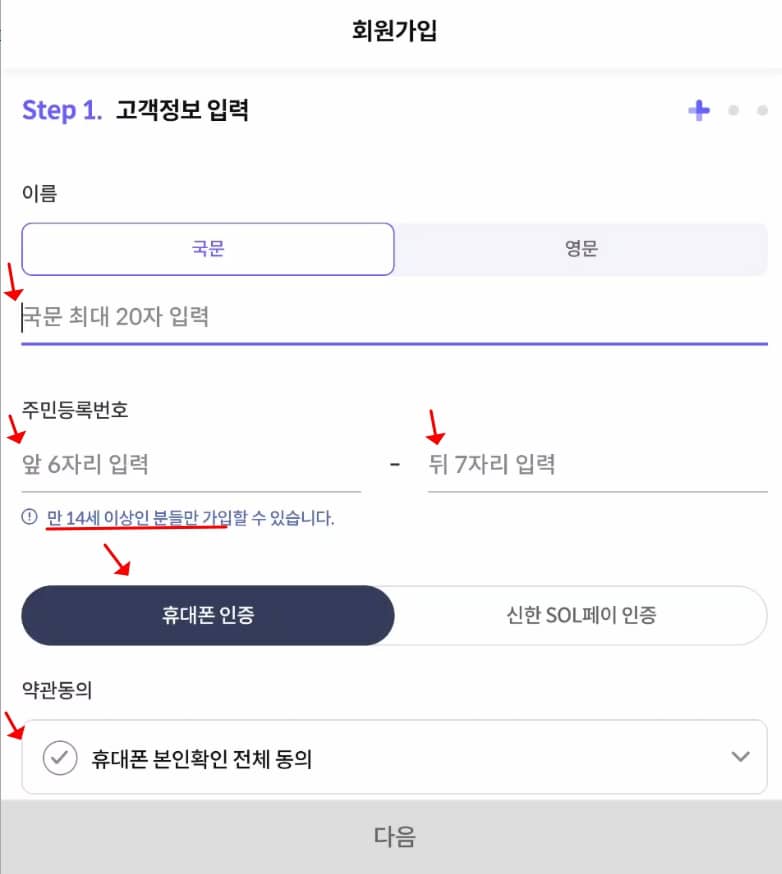
Task: Click the info icon beside the age notice
Action: click(26, 517)
